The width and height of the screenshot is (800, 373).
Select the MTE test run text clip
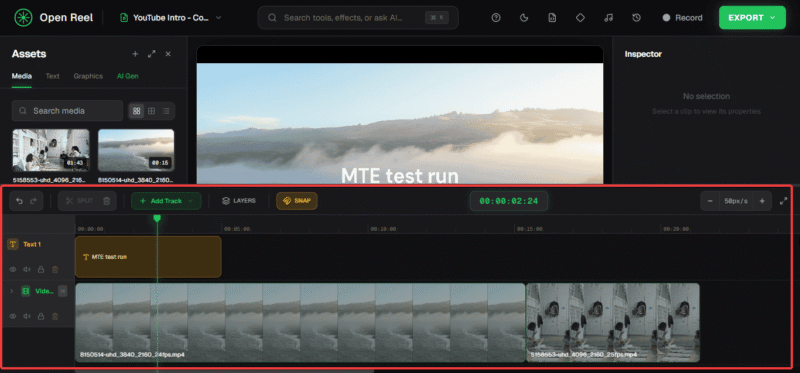(x=148, y=257)
